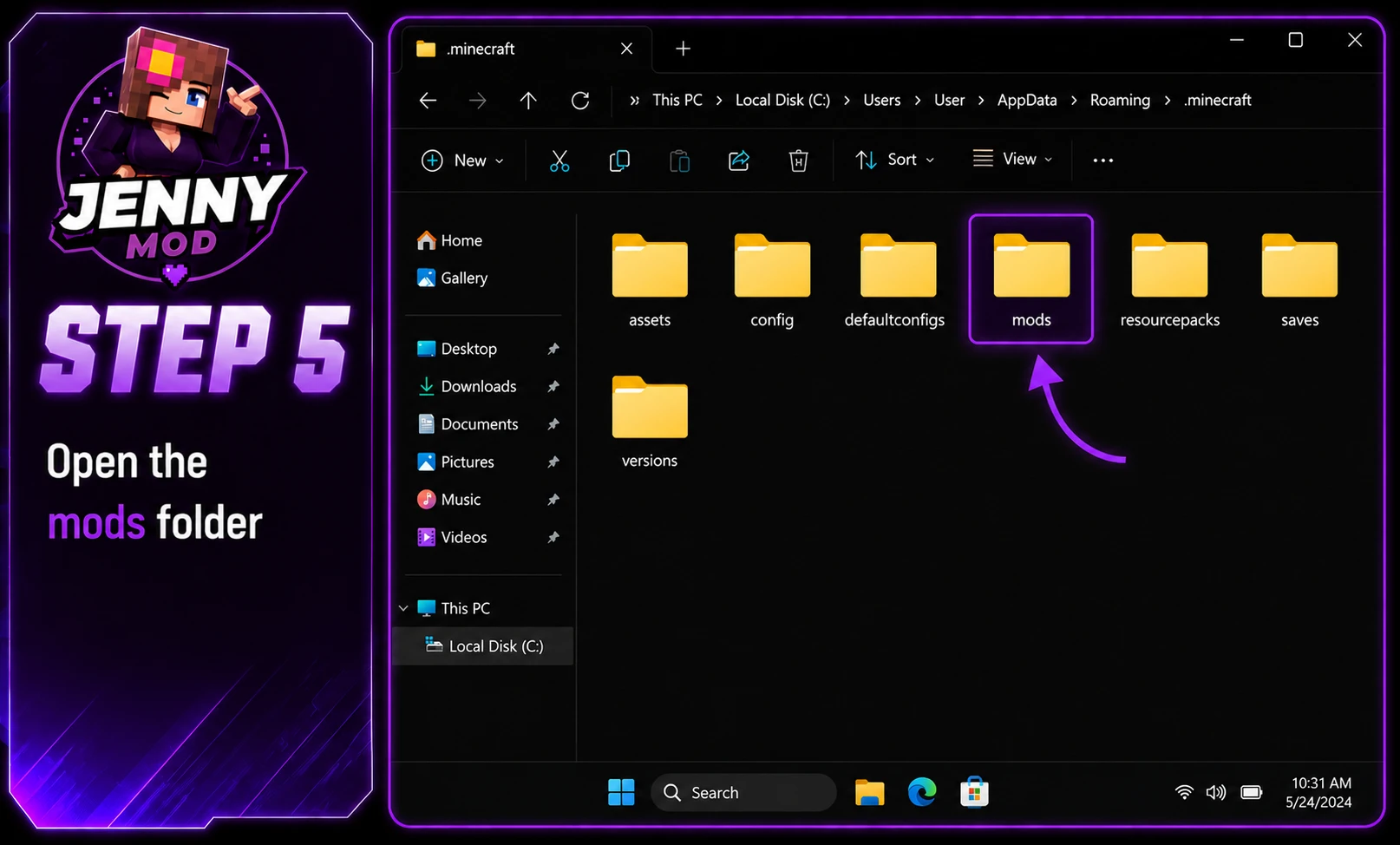Select the mods folder
Screen dimensions: 1400x845
tap(1030, 278)
